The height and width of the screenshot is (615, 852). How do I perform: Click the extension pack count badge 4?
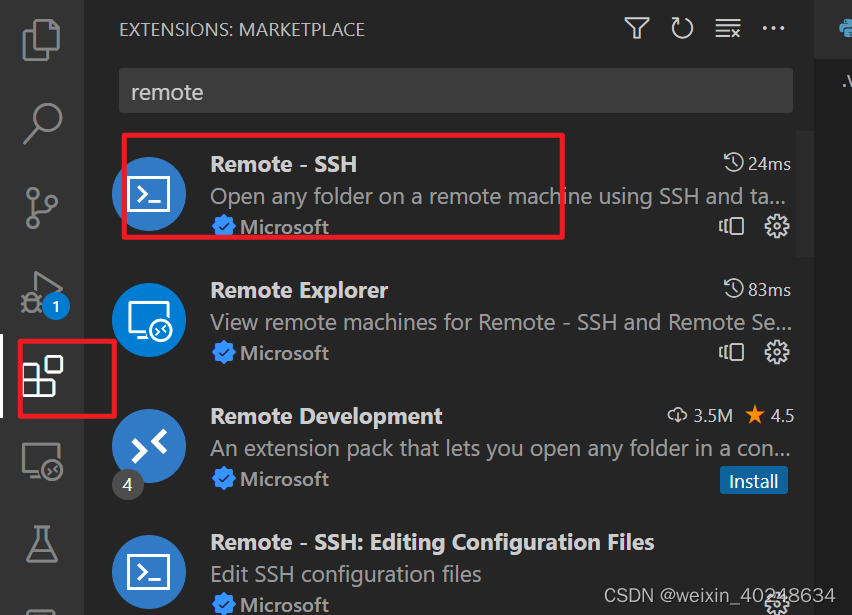point(128,484)
